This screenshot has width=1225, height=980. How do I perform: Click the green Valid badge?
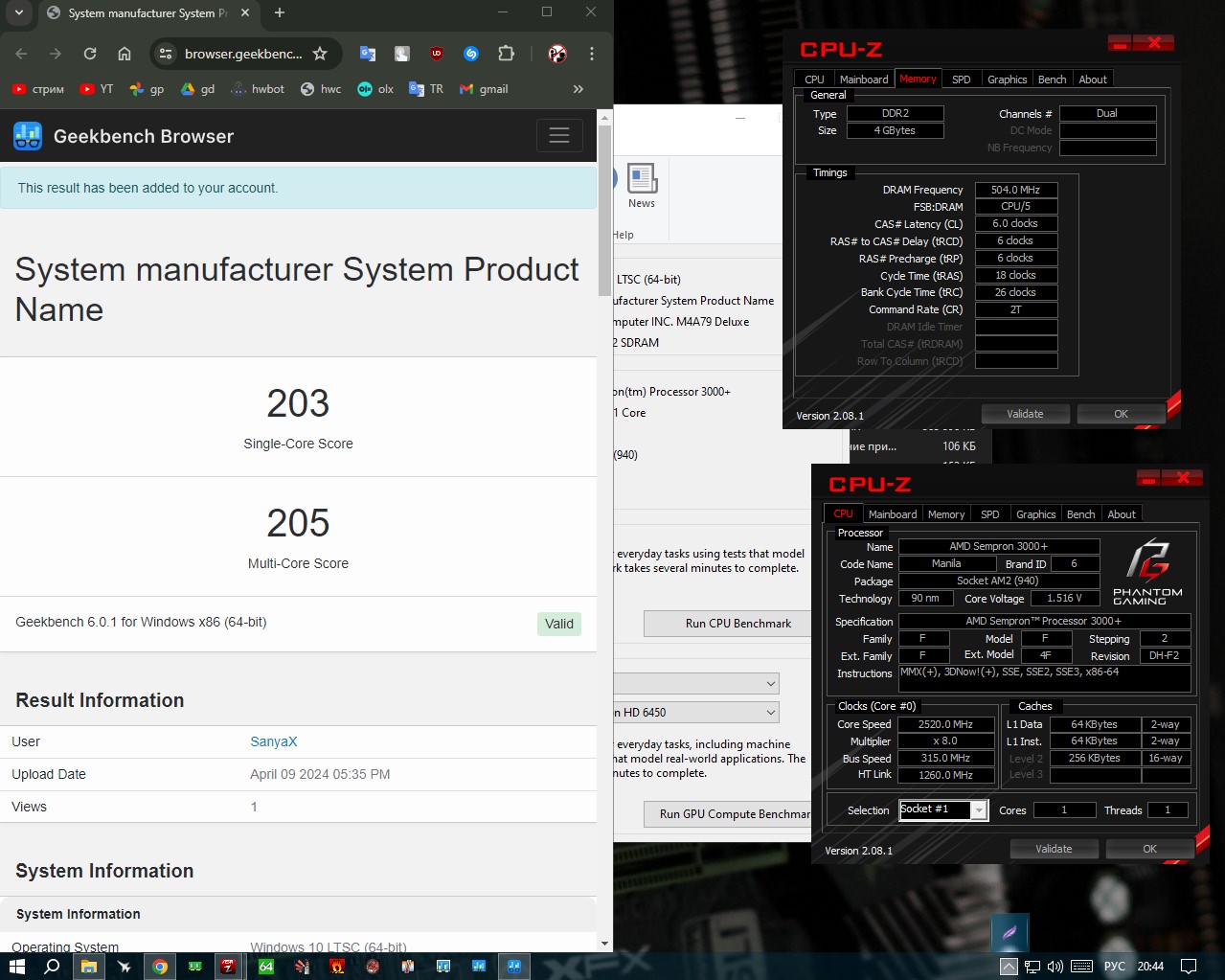click(x=559, y=624)
